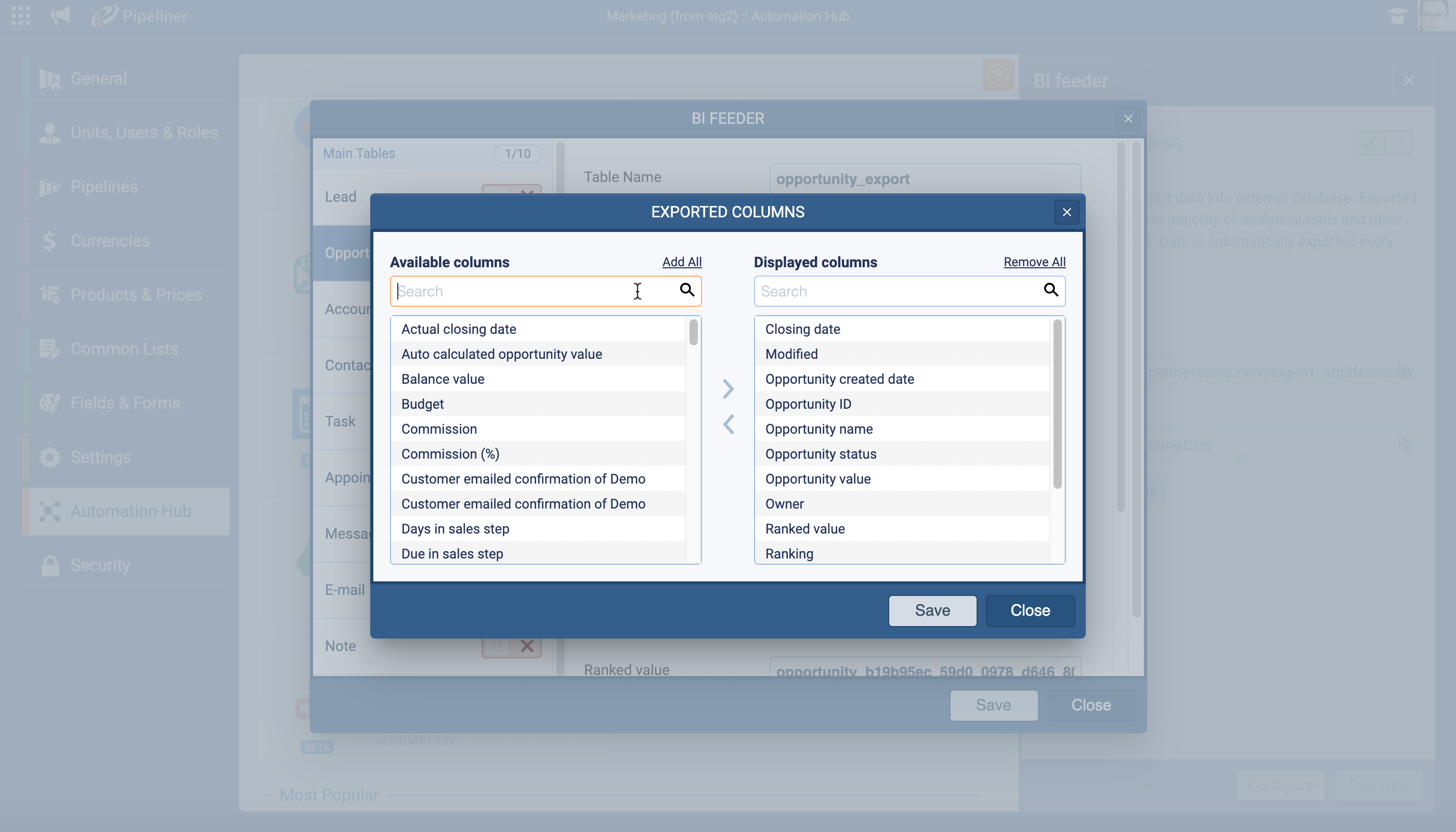This screenshot has height=832, width=1456.
Task: Select Budget in Available columns
Action: [x=422, y=404]
